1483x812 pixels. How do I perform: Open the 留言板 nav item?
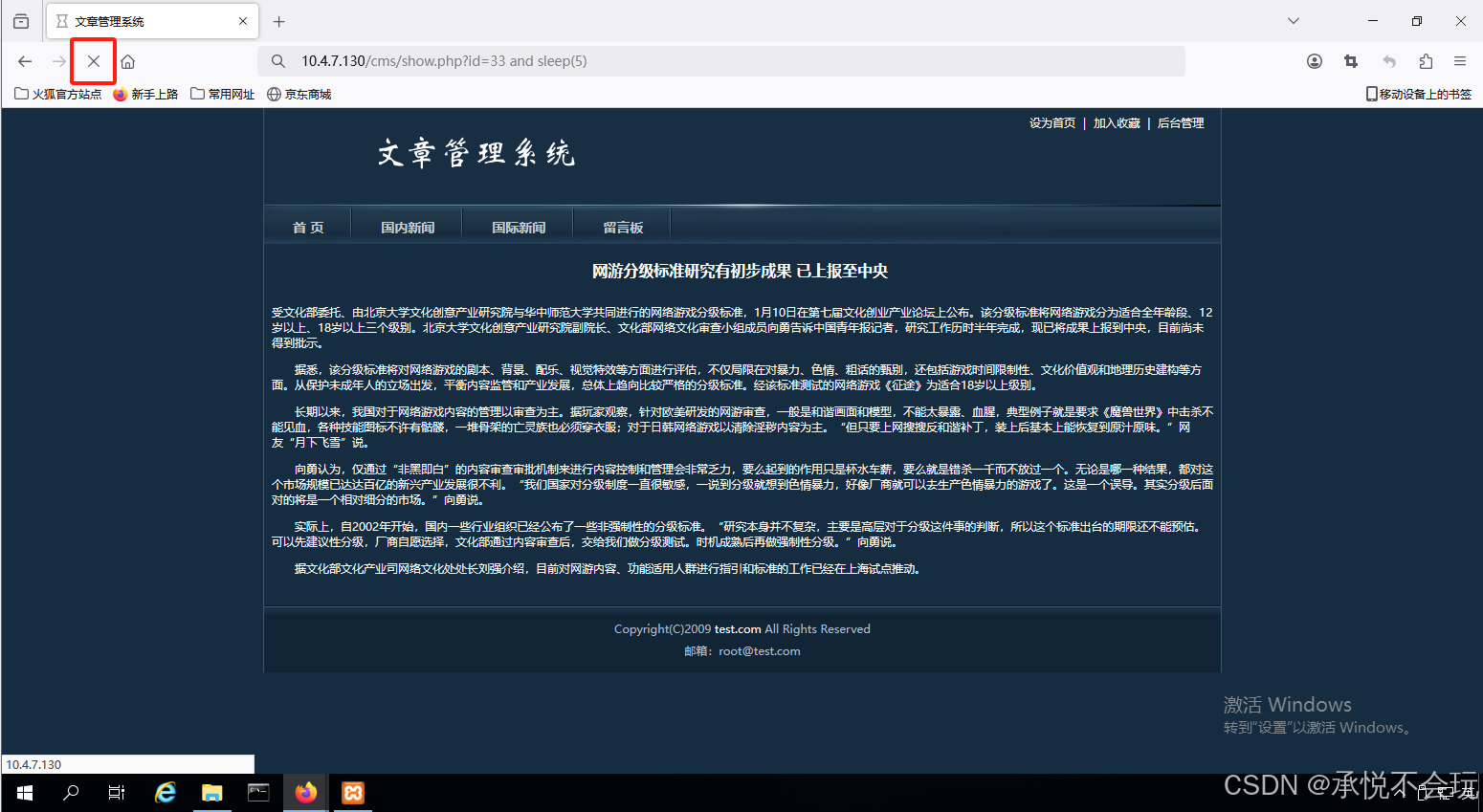pyautogui.click(x=623, y=228)
